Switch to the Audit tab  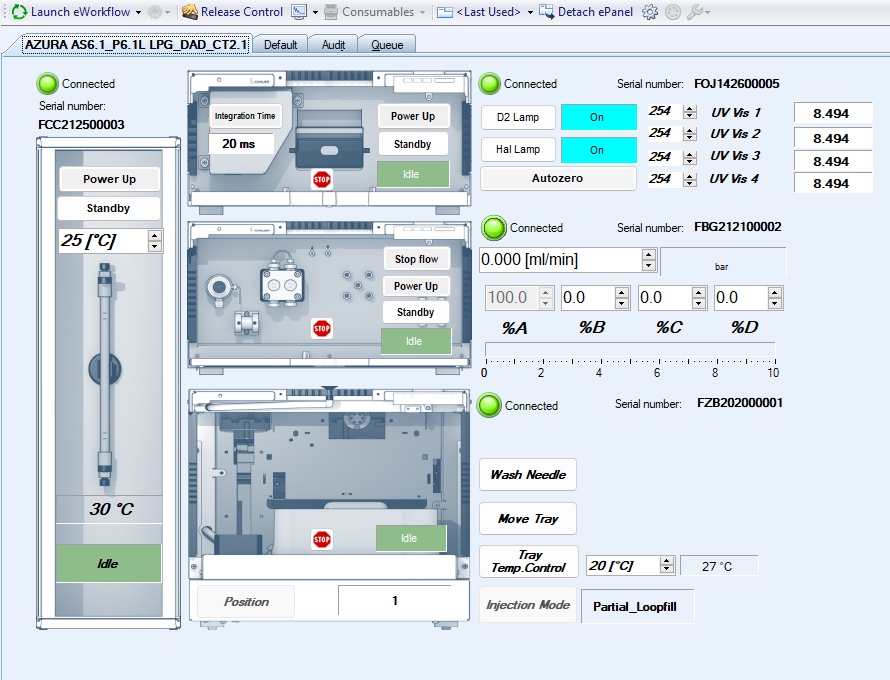coord(333,44)
